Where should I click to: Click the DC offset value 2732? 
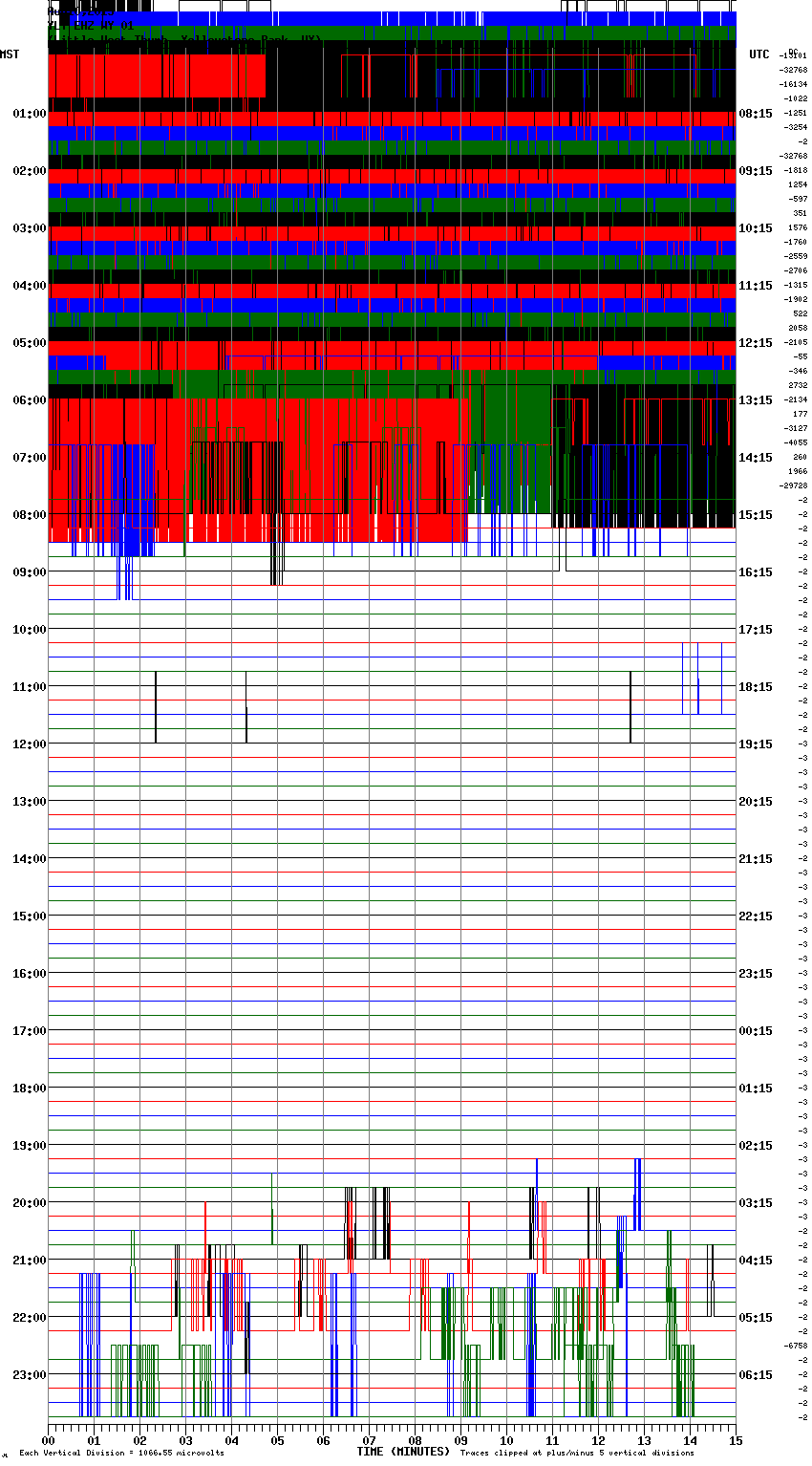click(x=799, y=385)
